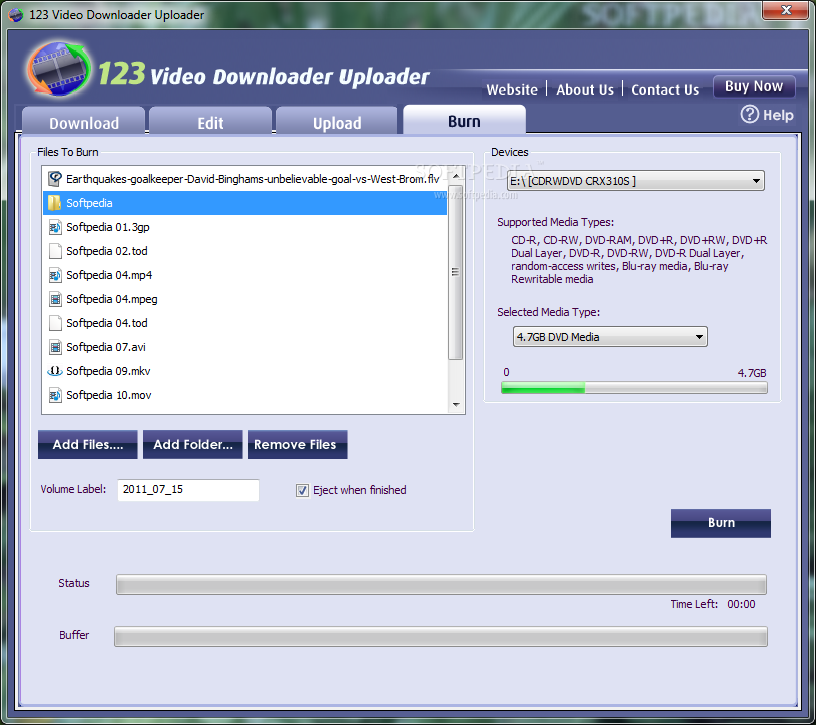Image resolution: width=816 pixels, height=725 pixels.
Task: Click the file icon for the Earthquakes goalkeeper flv
Action: coord(55,179)
